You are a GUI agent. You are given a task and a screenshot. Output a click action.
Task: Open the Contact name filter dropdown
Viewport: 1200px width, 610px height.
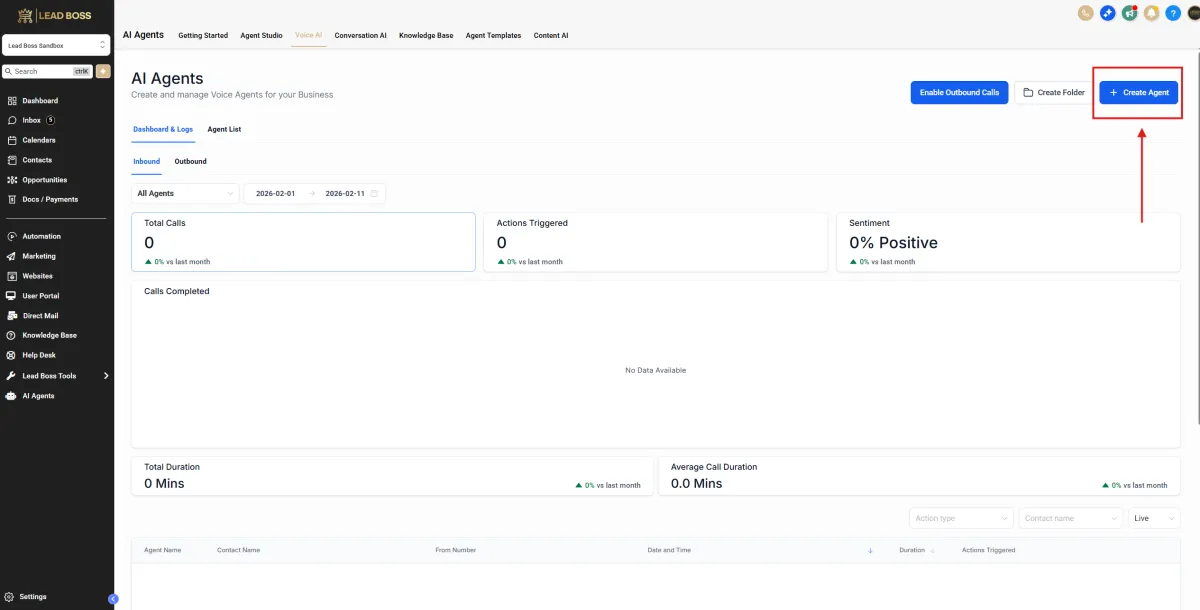pyautogui.click(x=1071, y=518)
